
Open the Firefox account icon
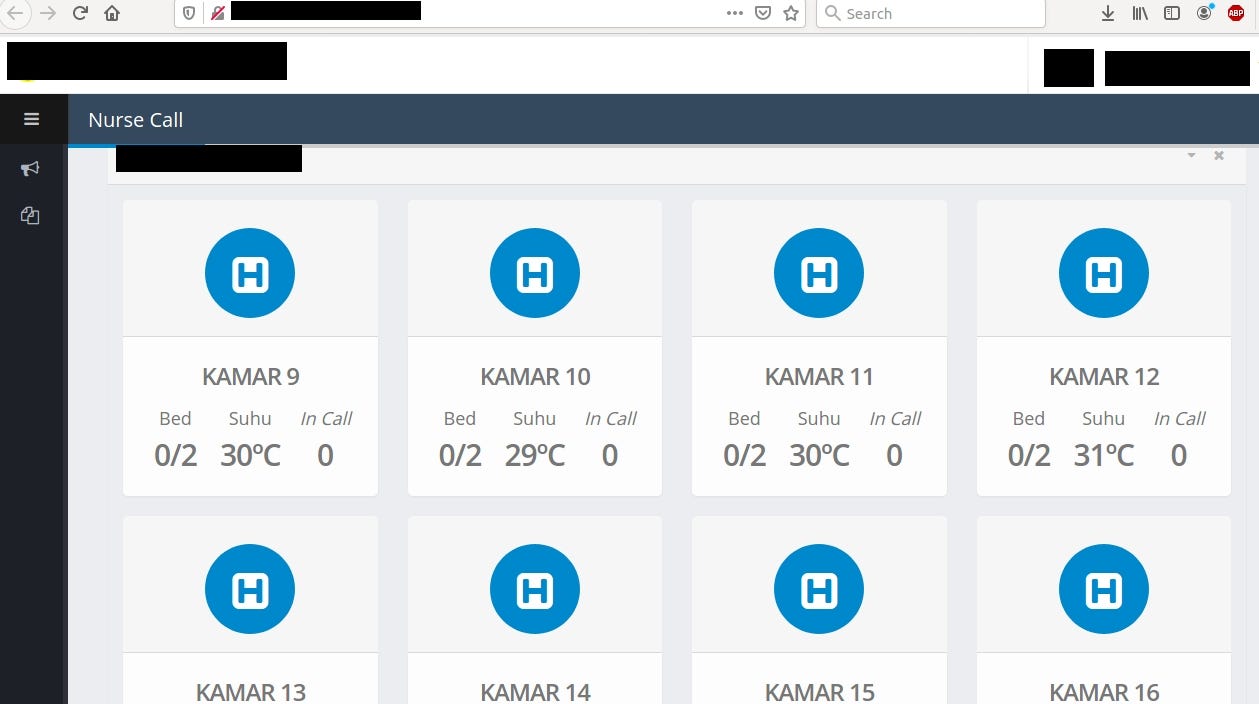1204,13
